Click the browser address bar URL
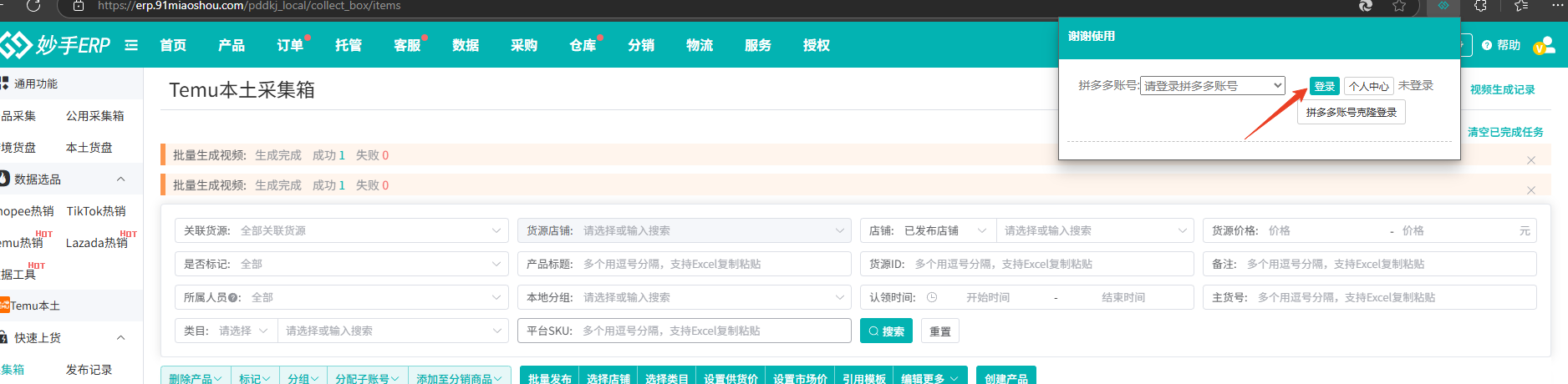The image size is (1568, 384). click(249, 6)
